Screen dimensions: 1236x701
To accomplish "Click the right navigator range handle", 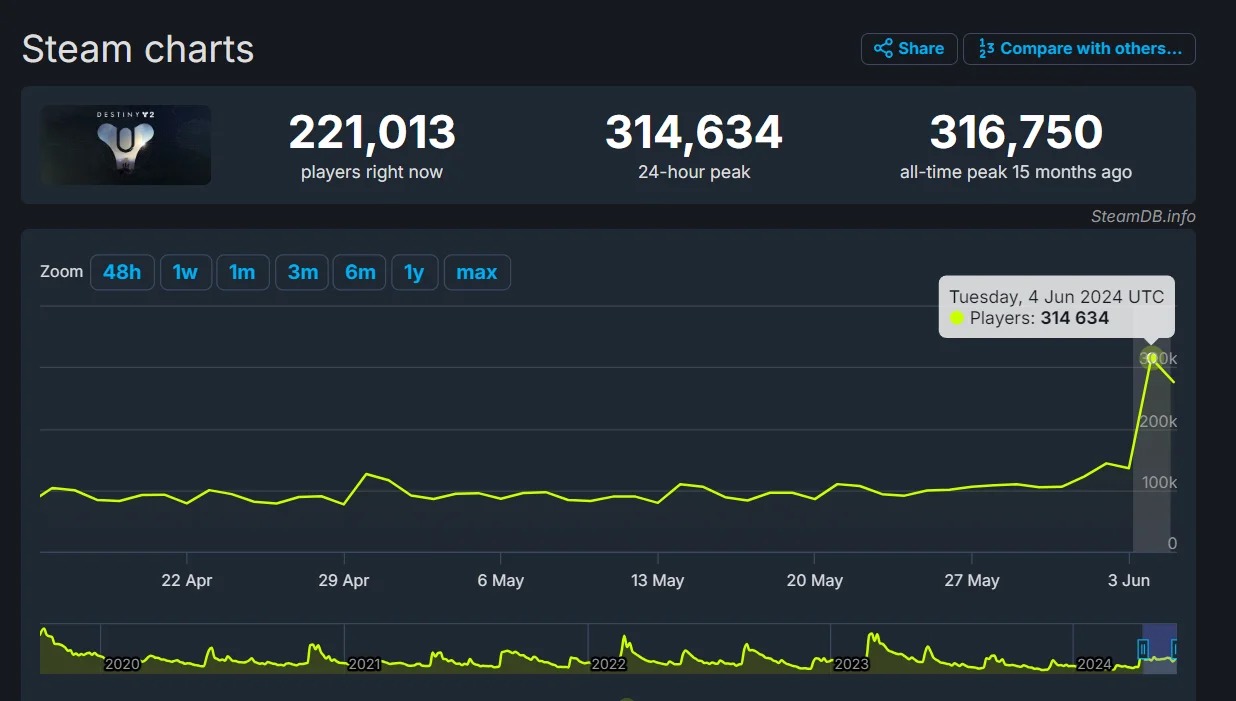I will click(x=1175, y=650).
